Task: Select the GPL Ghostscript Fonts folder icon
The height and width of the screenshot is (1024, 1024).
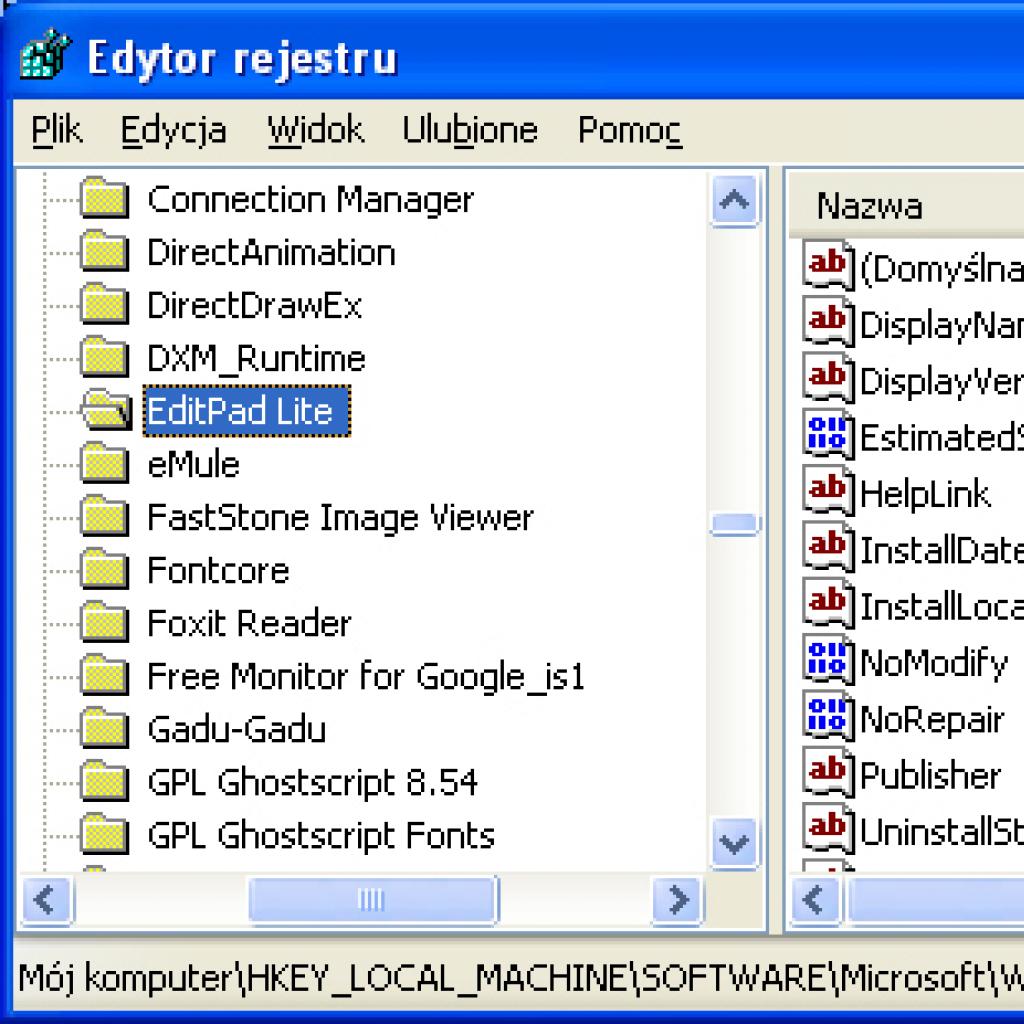Action: pyautogui.click(x=104, y=834)
